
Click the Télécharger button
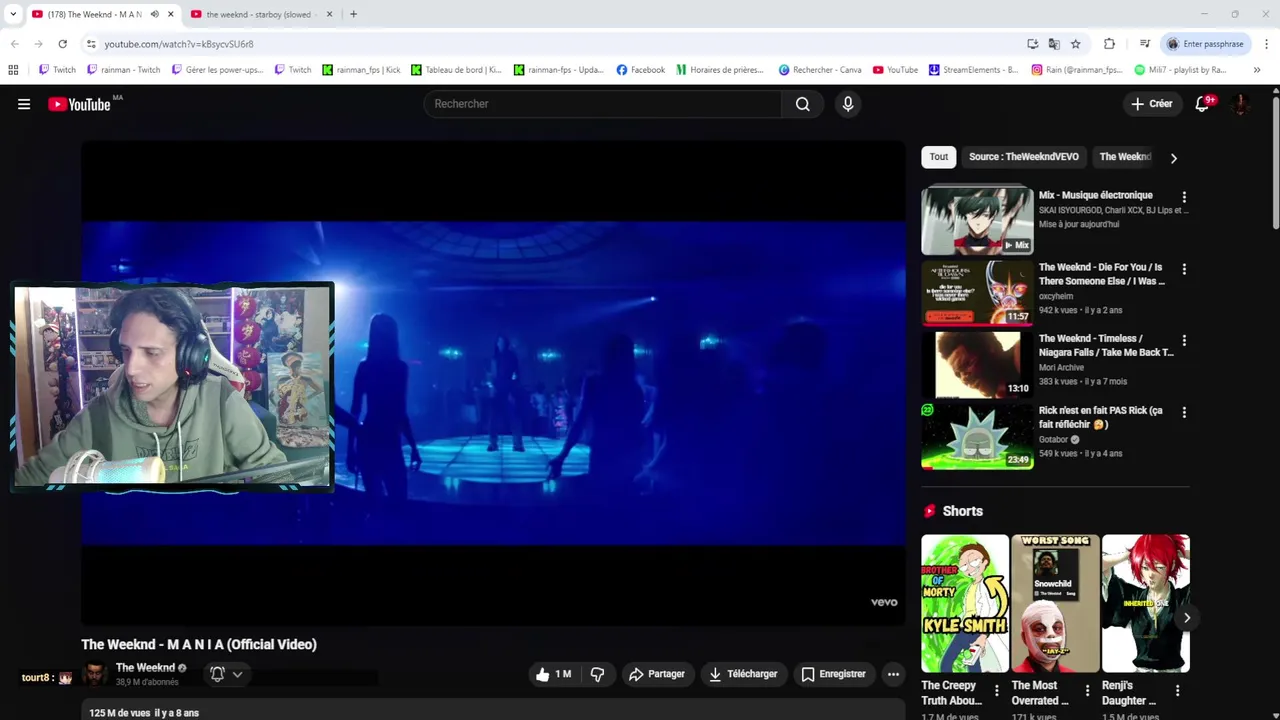coord(743,674)
